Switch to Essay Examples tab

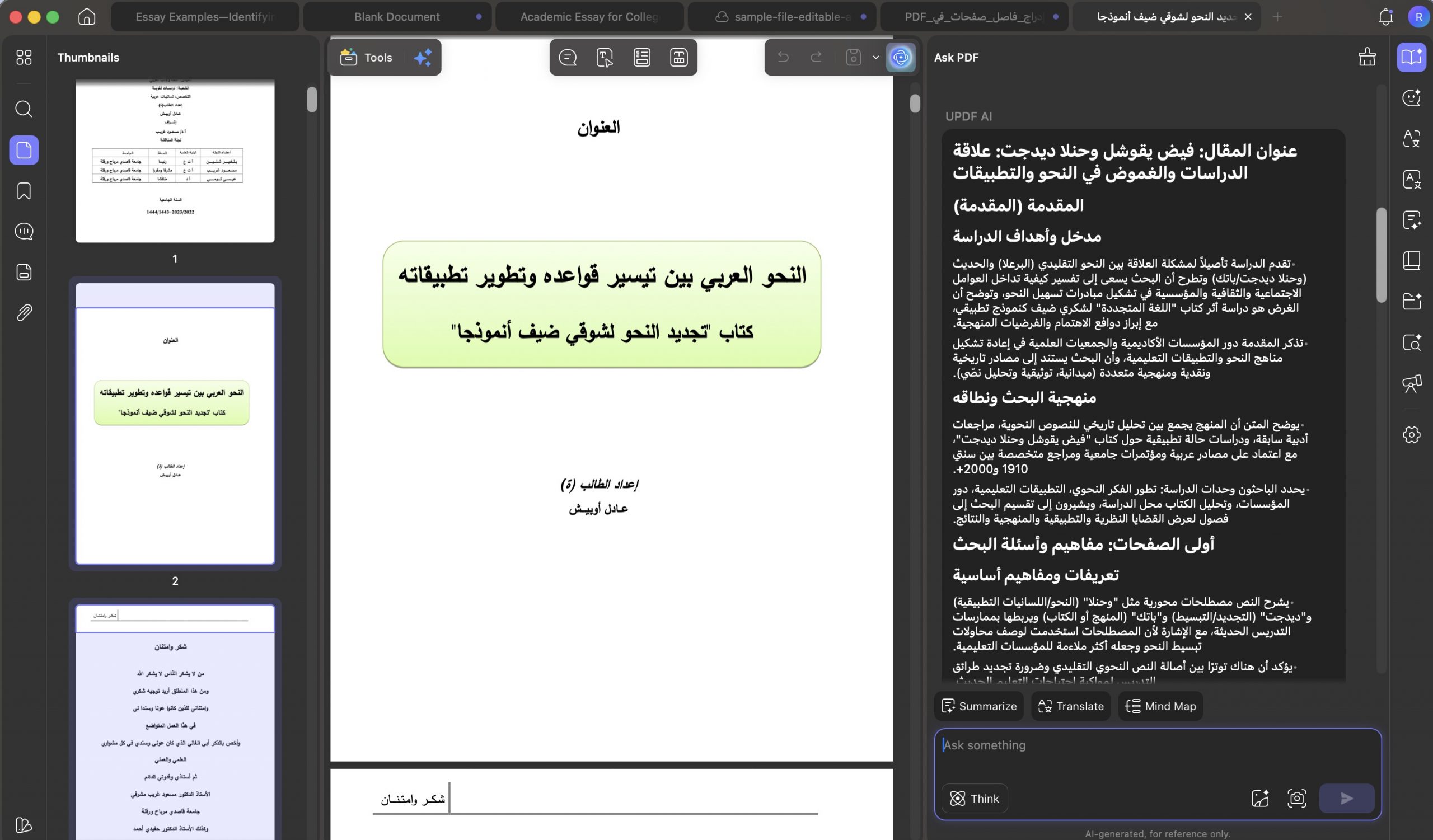[x=205, y=16]
